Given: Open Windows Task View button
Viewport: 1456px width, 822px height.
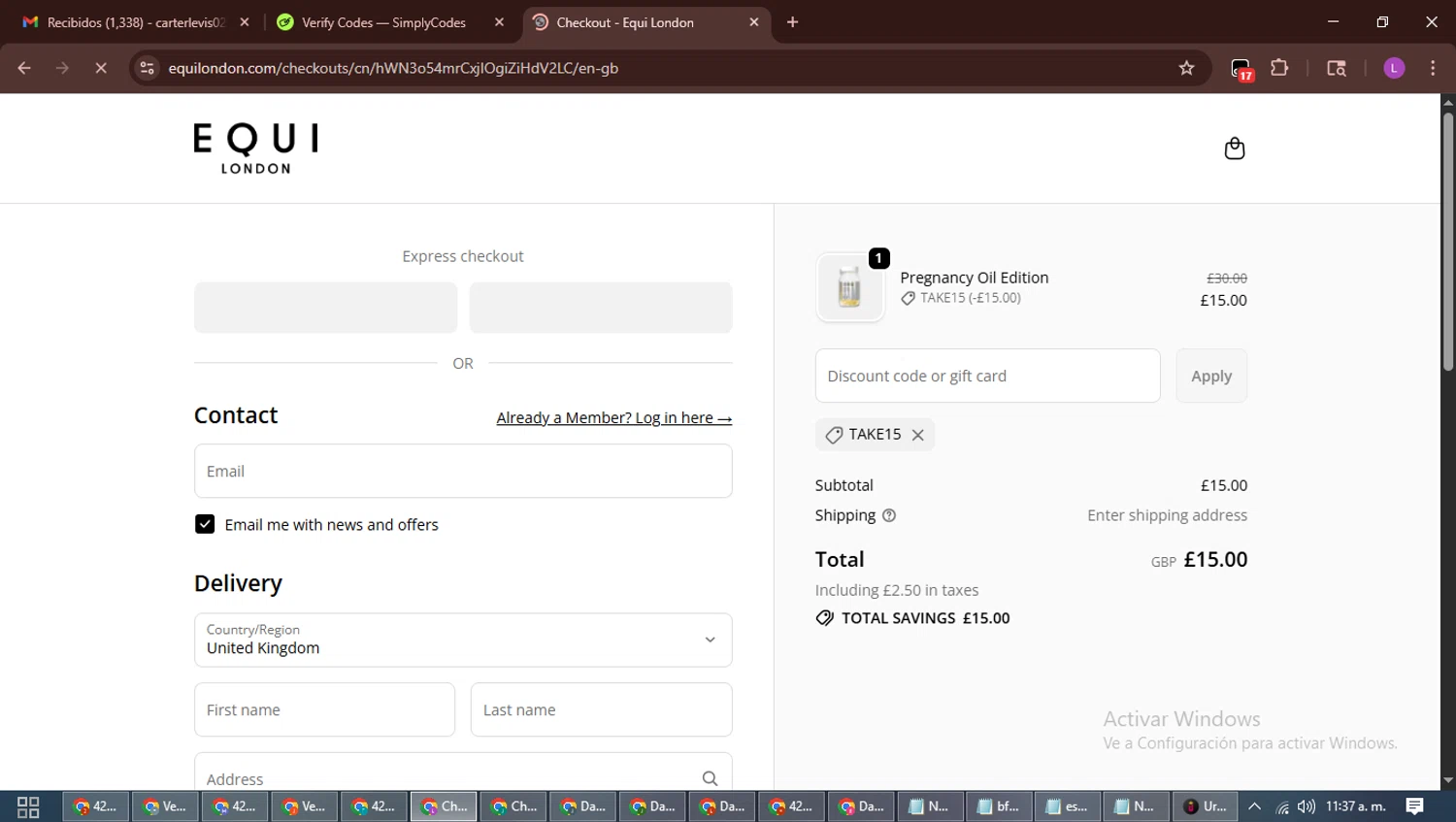Looking at the screenshot, I should (x=28, y=806).
